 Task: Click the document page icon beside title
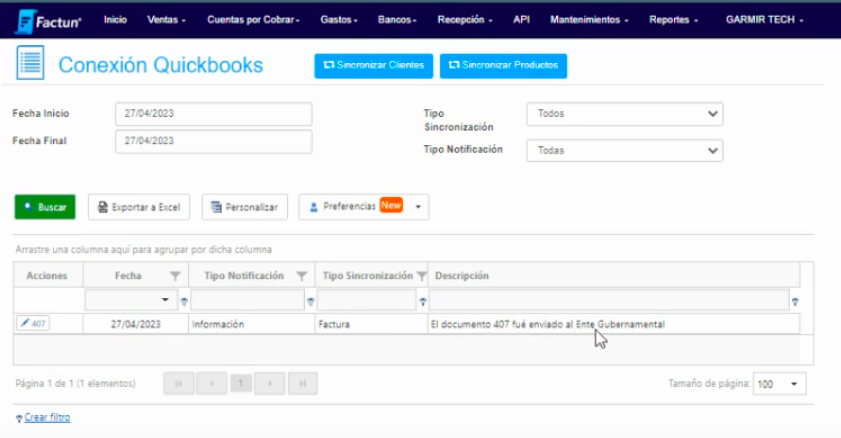(x=30, y=63)
